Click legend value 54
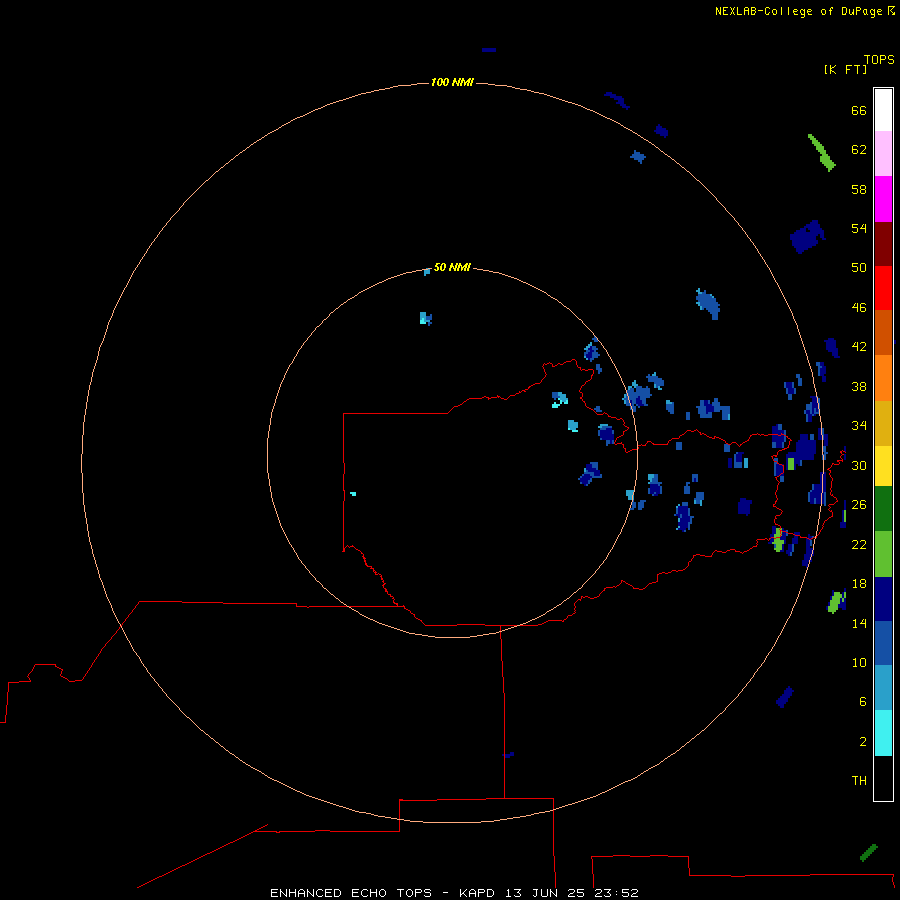 pos(859,228)
